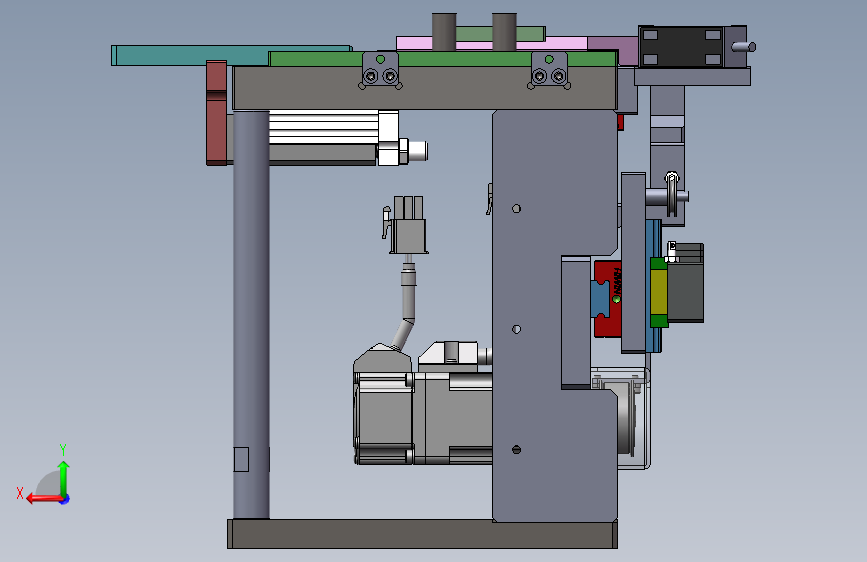Select the small rectangle near the column bottom
The width and height of the screenshot is (867, 562).
(x=241, y=460)
